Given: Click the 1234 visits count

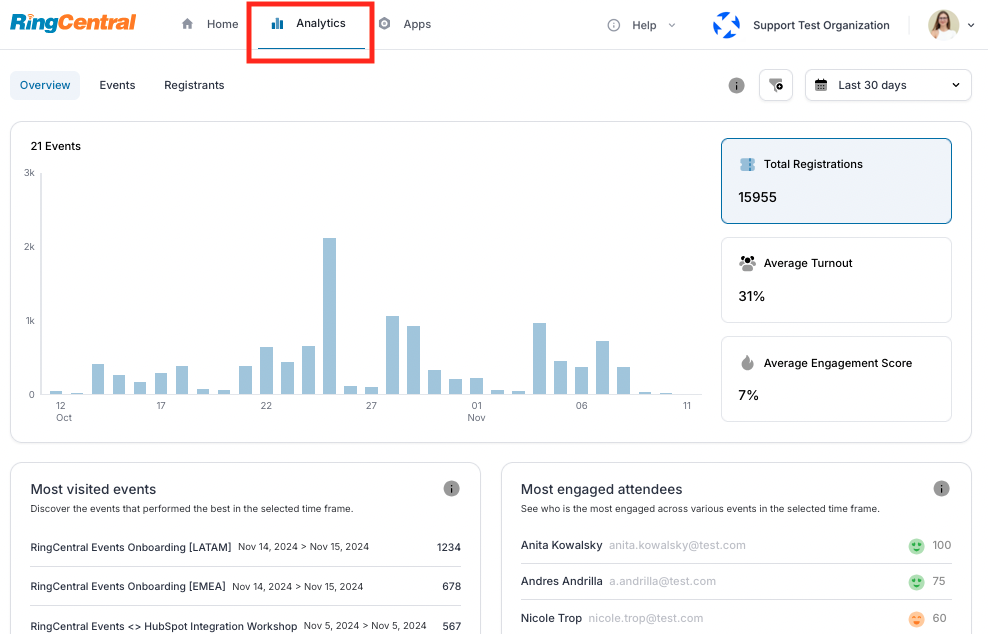Looking at the screenshot, I should click(449, 547).
